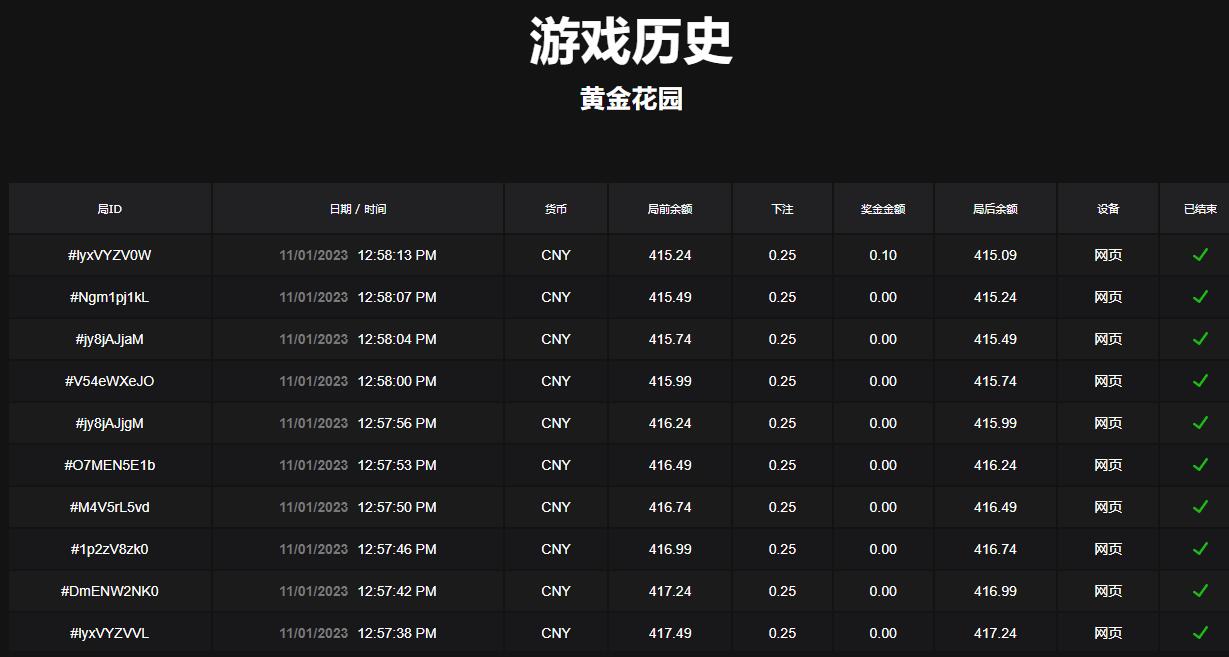Select round ID #M4V5rL5vd
Screen dimensions: 1229x657
[110, 507]
